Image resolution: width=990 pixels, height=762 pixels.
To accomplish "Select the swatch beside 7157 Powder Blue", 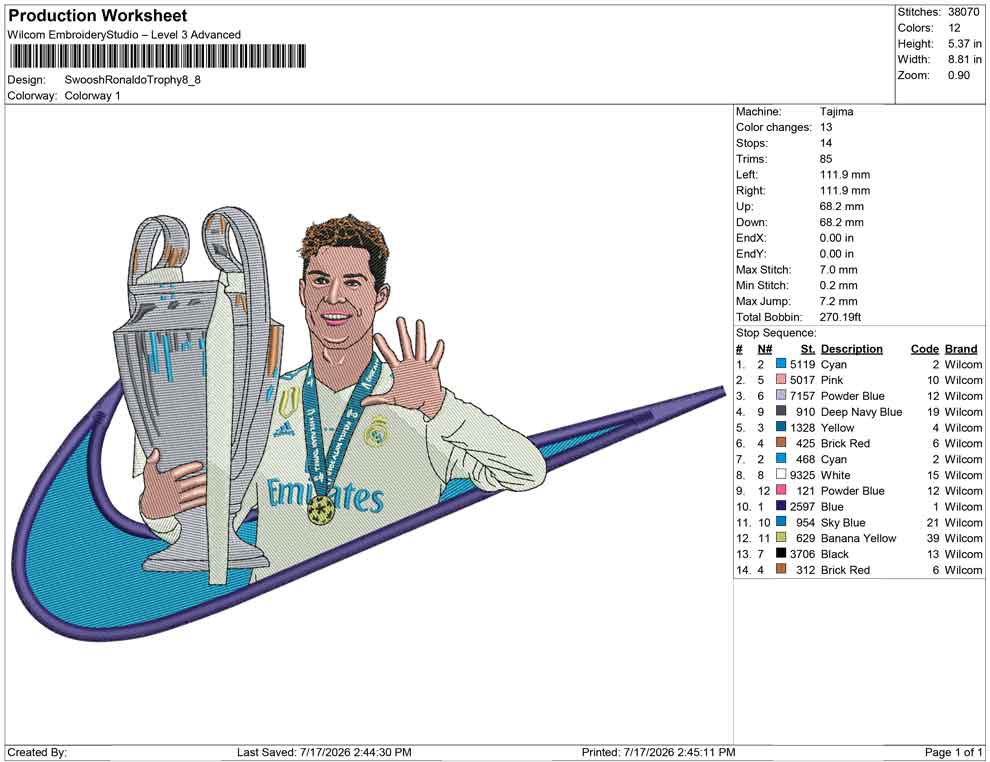I will (781, 395).
